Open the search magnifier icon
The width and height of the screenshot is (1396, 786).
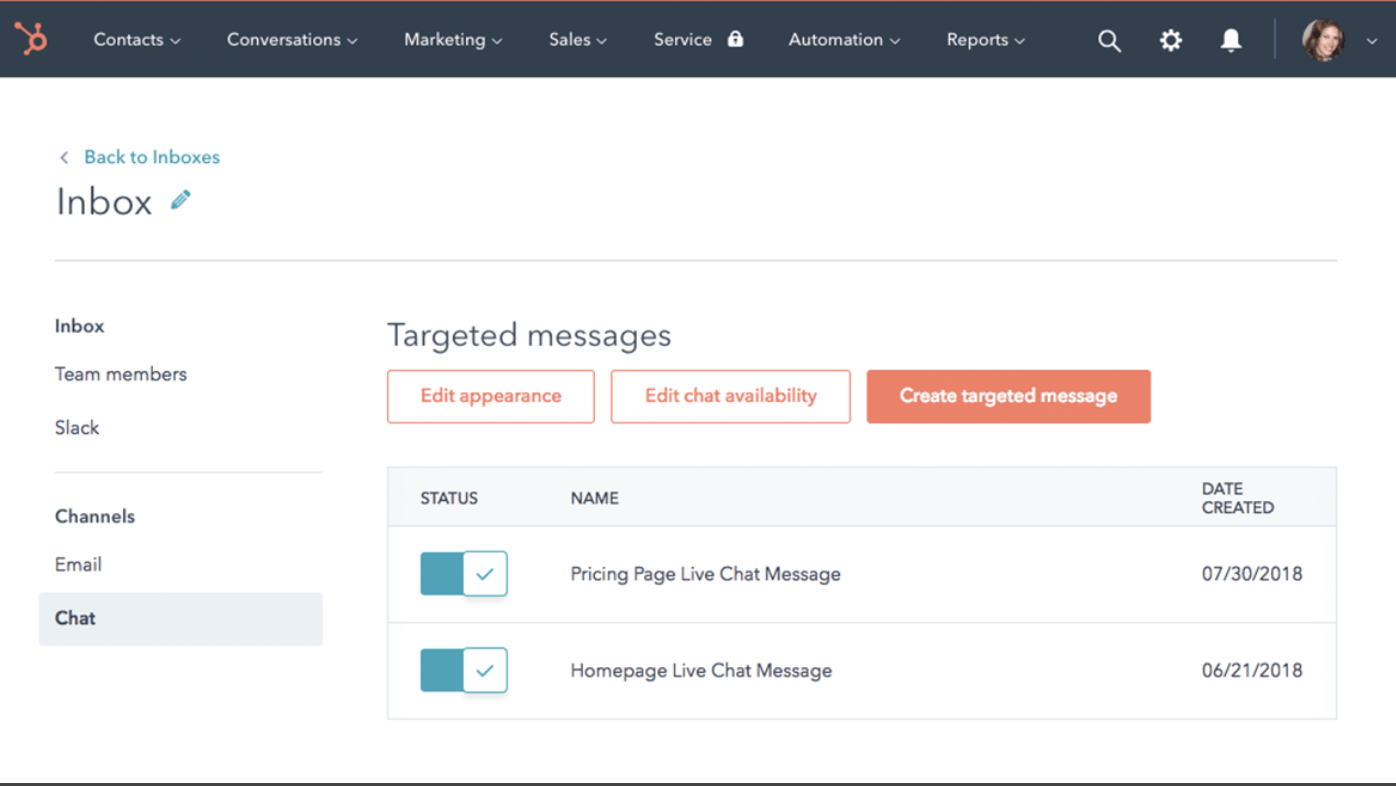(1109, 40)
